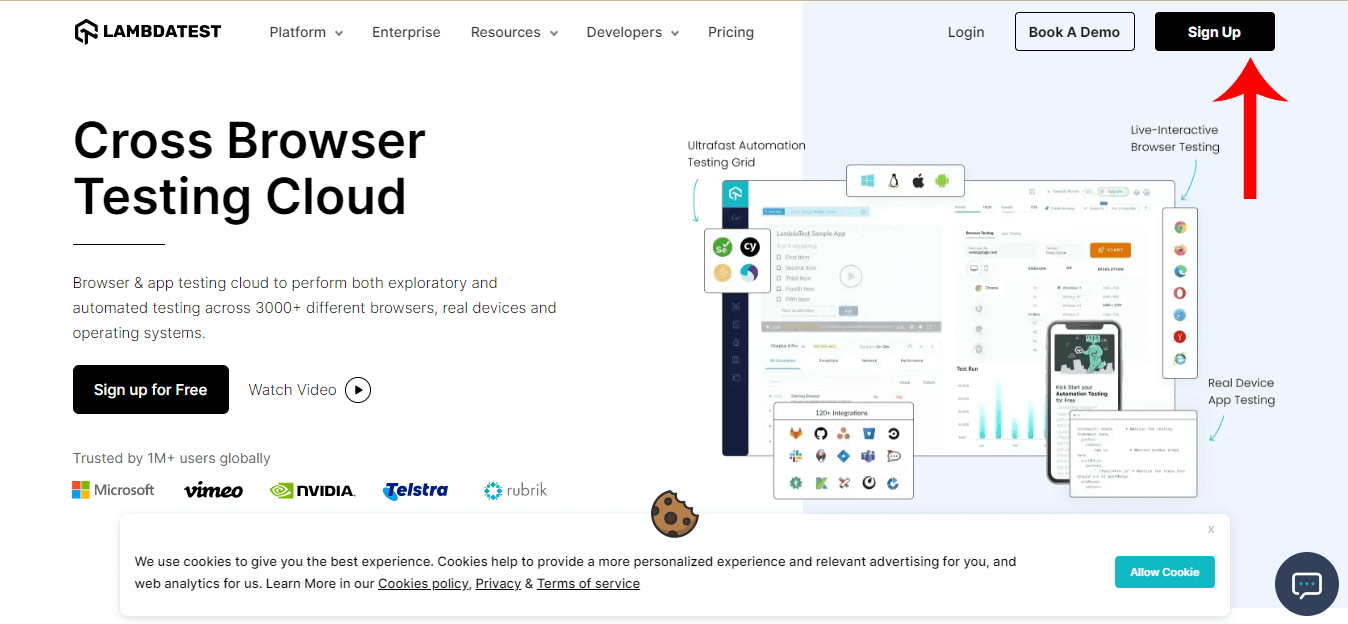The height and width of the screenshot is (624, 1348).
Task: Click the Bitbucket icon in Integrations card
Action: (x=869, y=433)
